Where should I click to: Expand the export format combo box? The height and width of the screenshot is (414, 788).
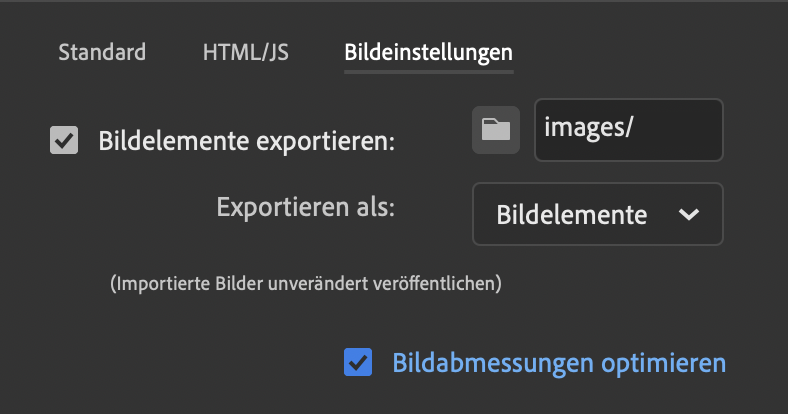[x=597, y=214]
